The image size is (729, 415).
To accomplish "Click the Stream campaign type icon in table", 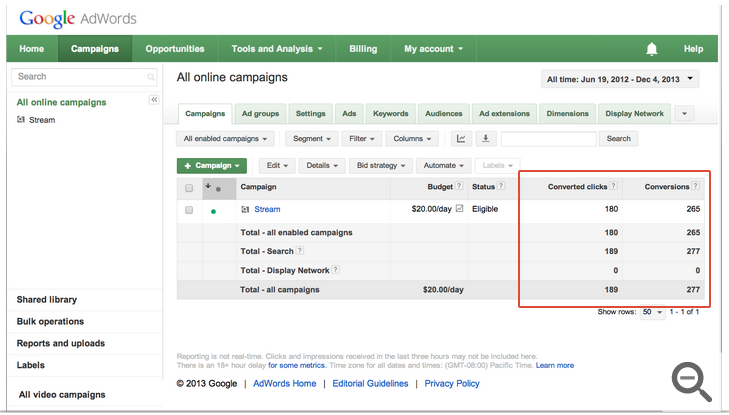I will (x=245, y=210).
